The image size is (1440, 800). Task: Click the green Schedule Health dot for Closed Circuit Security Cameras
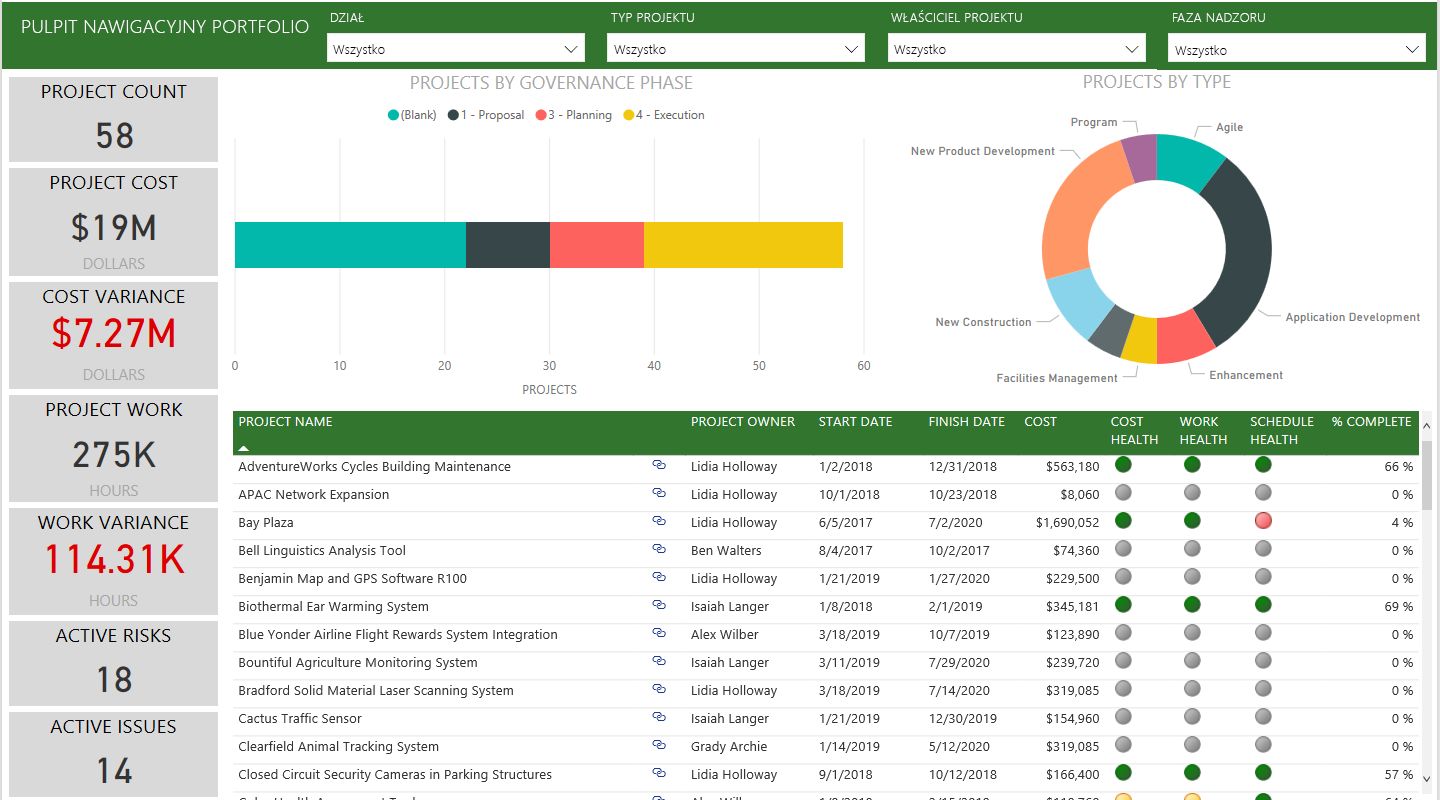pyautogui.click(x=1262, y=771)
